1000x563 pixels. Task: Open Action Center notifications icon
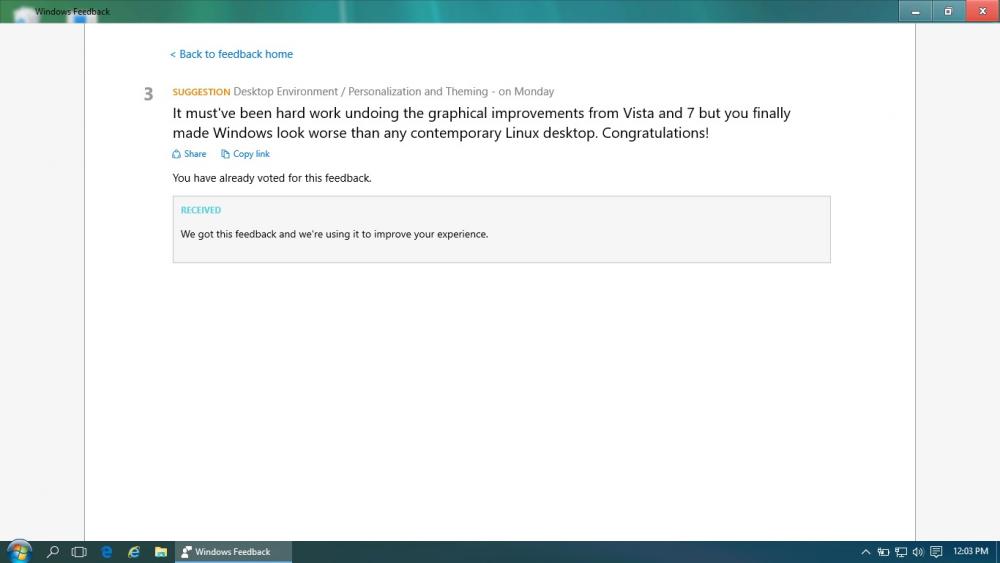tap(936, 552)
